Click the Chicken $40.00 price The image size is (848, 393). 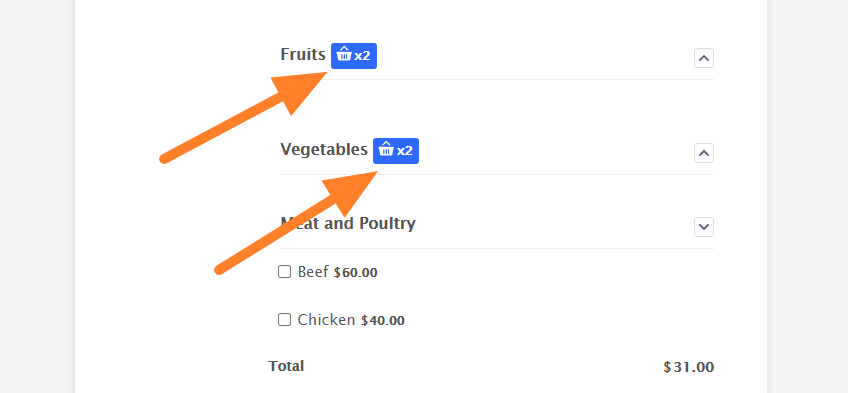click(382, 321)
